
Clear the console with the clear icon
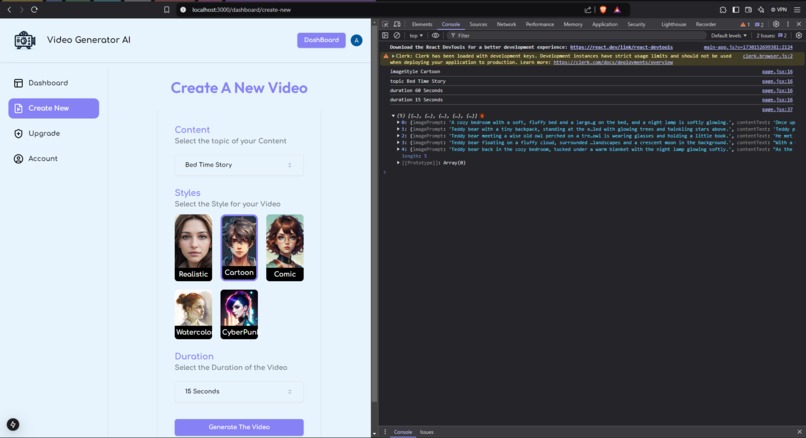(397, 35)
